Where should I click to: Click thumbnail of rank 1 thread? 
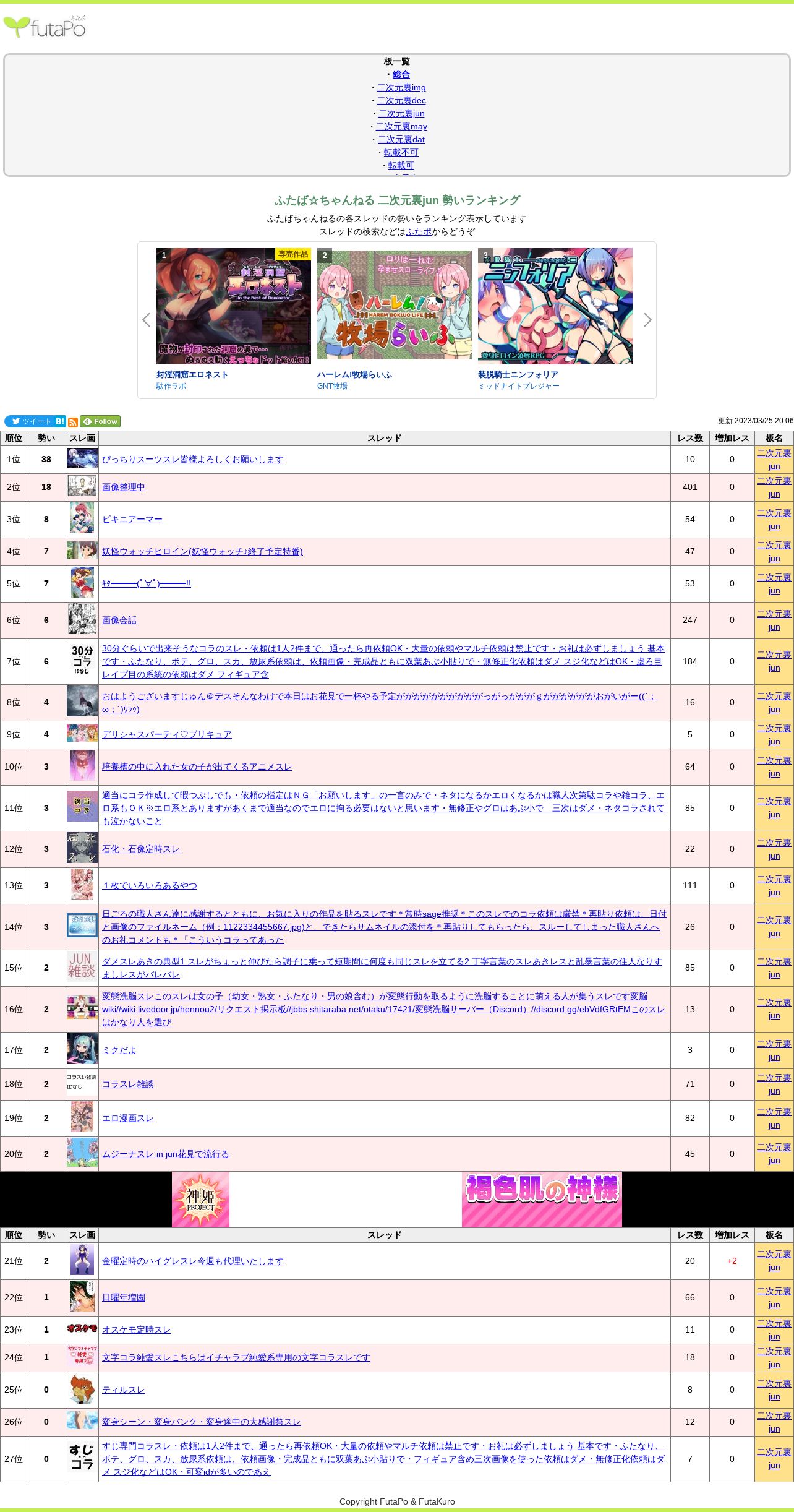82,458
